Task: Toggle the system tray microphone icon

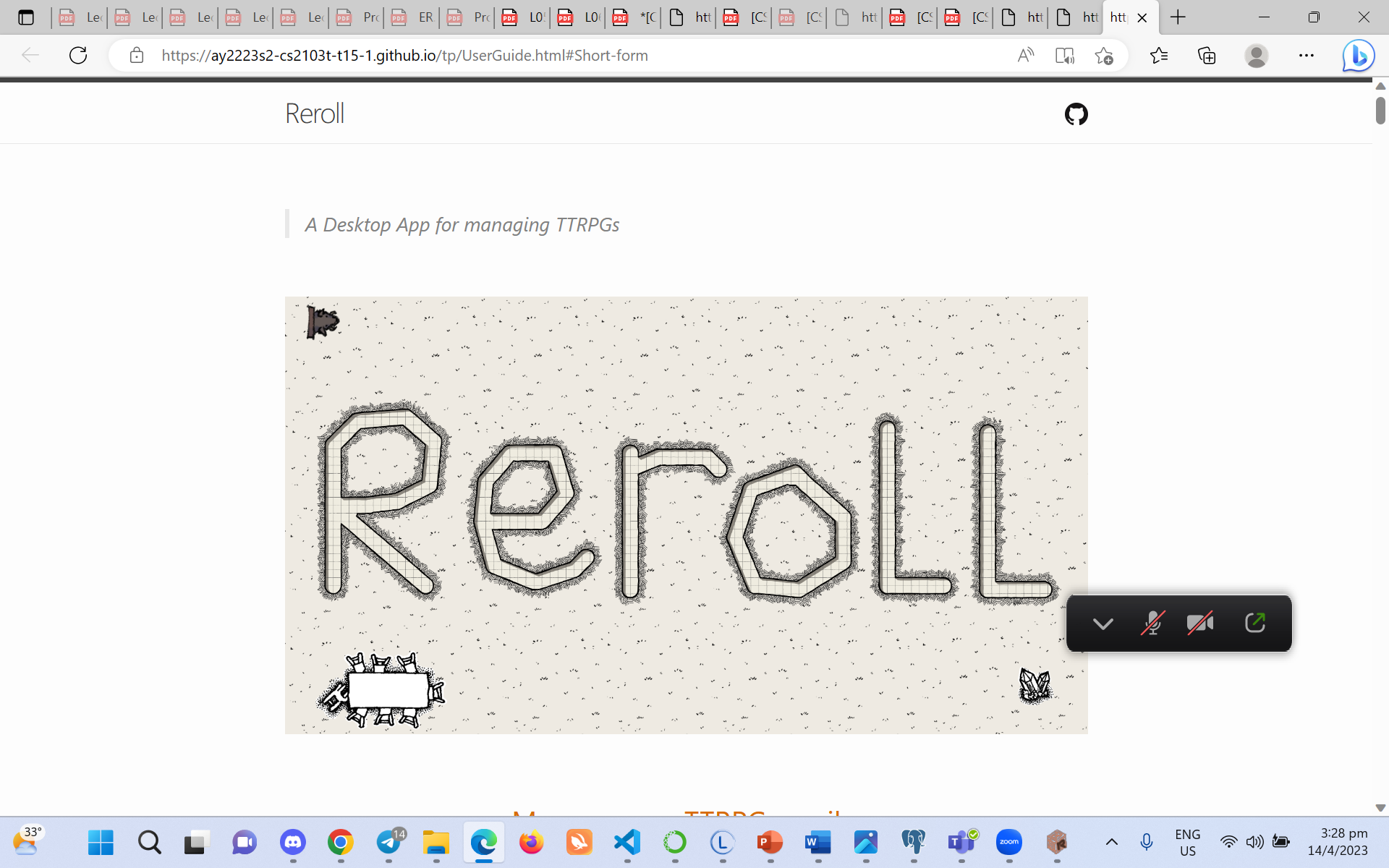Action: (x=1146, y=842)
